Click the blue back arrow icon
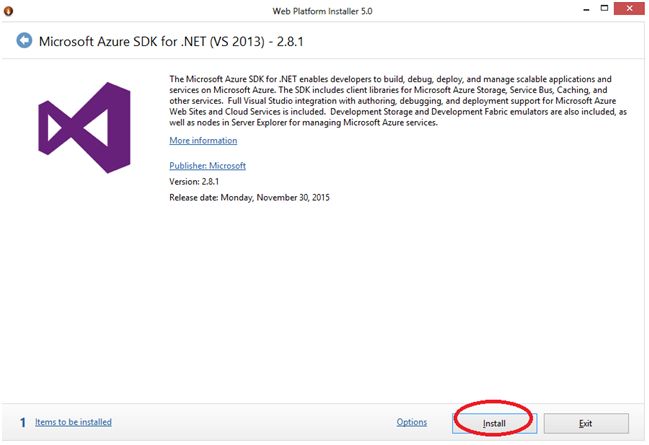This screenshot has height=445, width=649. pyautogui.click(x=25, y=41)
